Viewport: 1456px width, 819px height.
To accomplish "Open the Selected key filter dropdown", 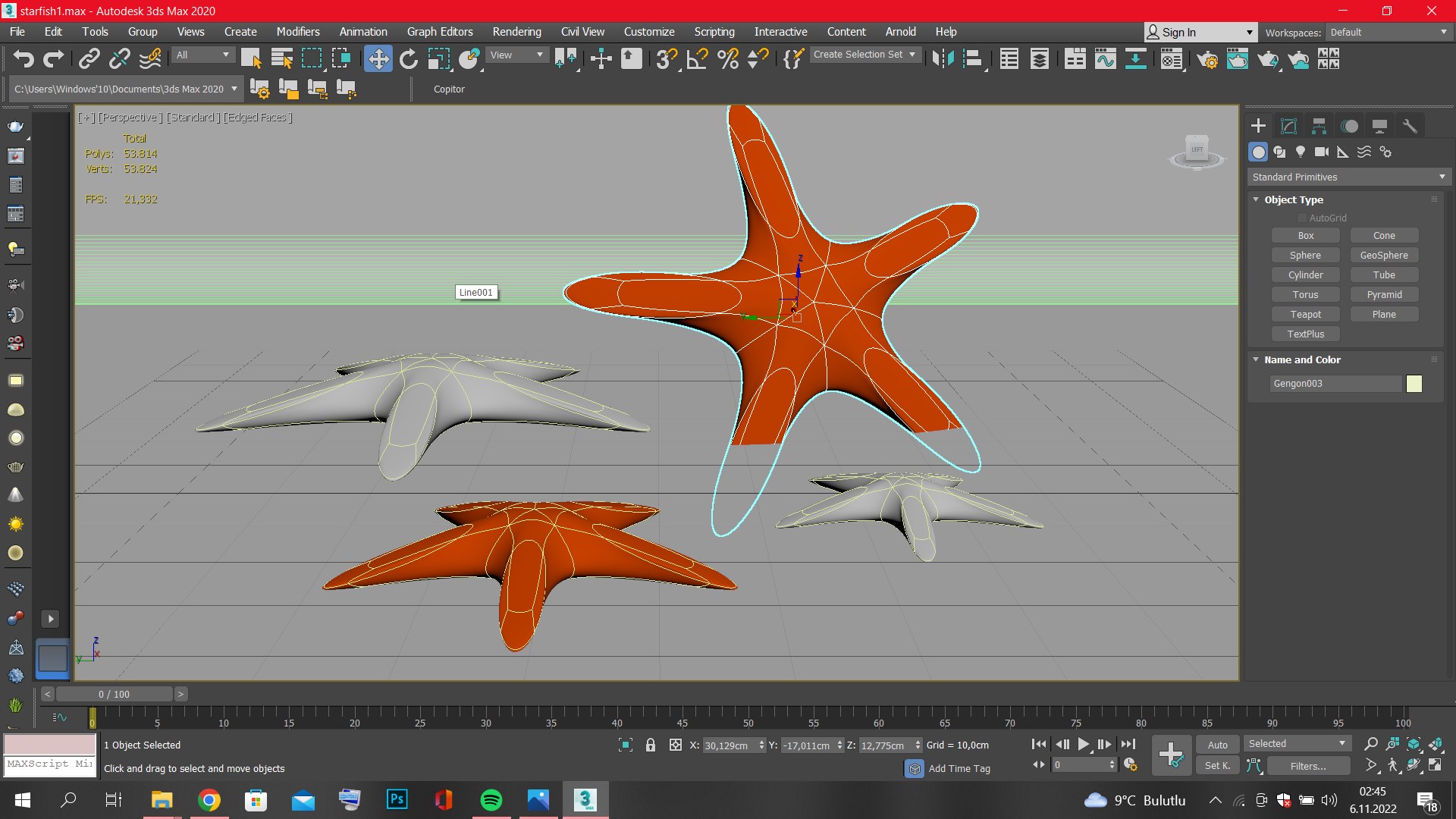I will [1296, 744].
